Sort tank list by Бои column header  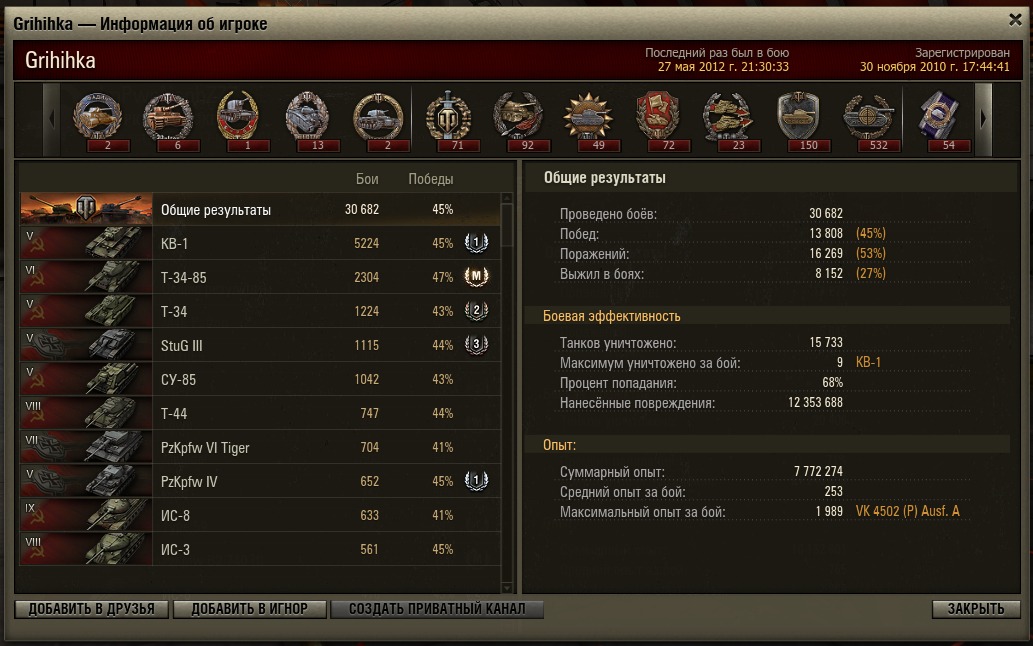[x=367, y=179]
